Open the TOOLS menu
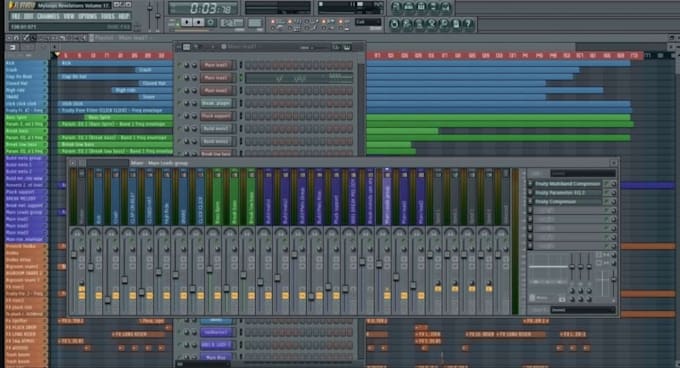Screen dimensions: 680x368 pyautogui.click(x=108, y=16)
